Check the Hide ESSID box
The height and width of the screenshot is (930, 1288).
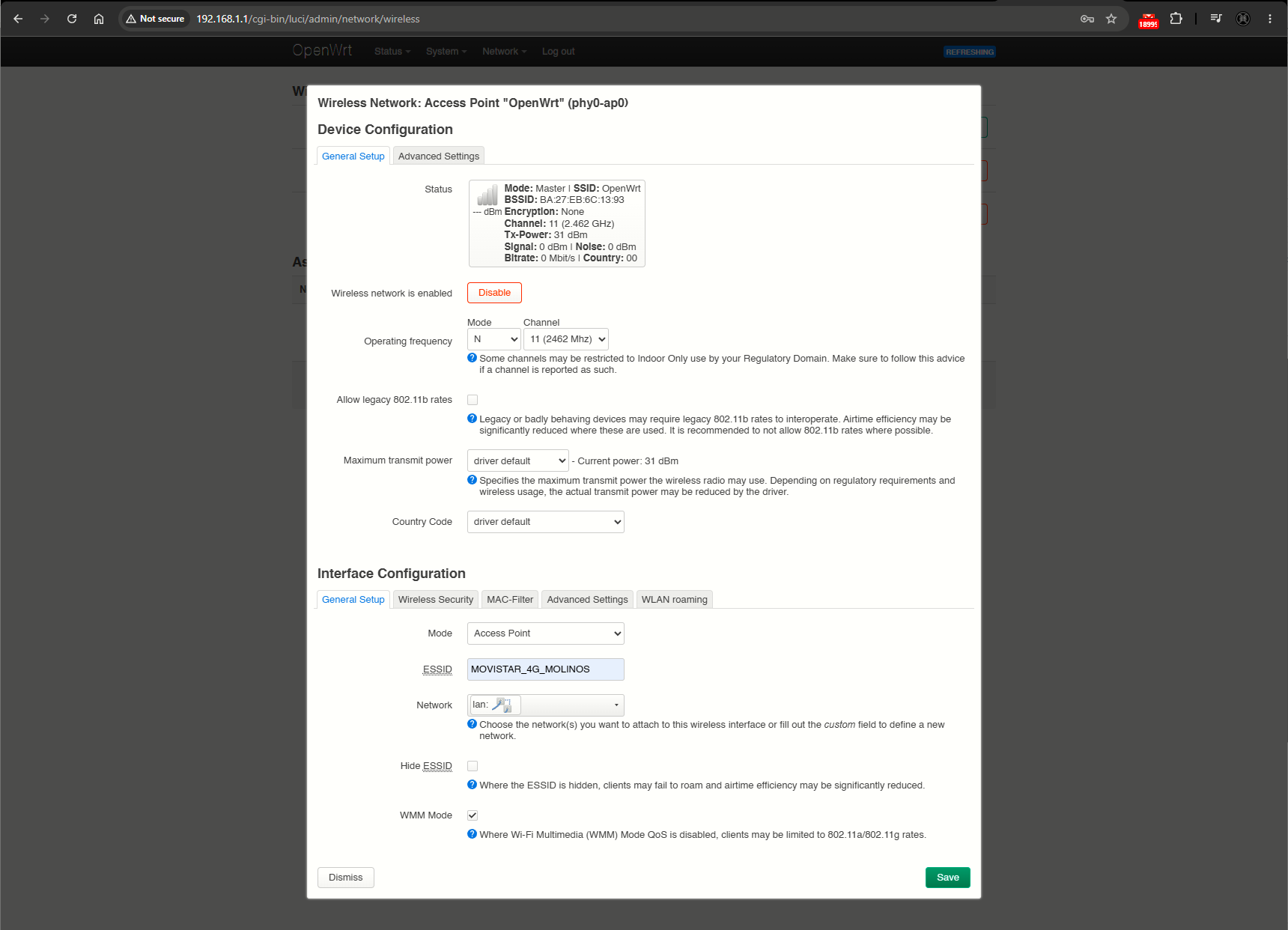point(473,766)
